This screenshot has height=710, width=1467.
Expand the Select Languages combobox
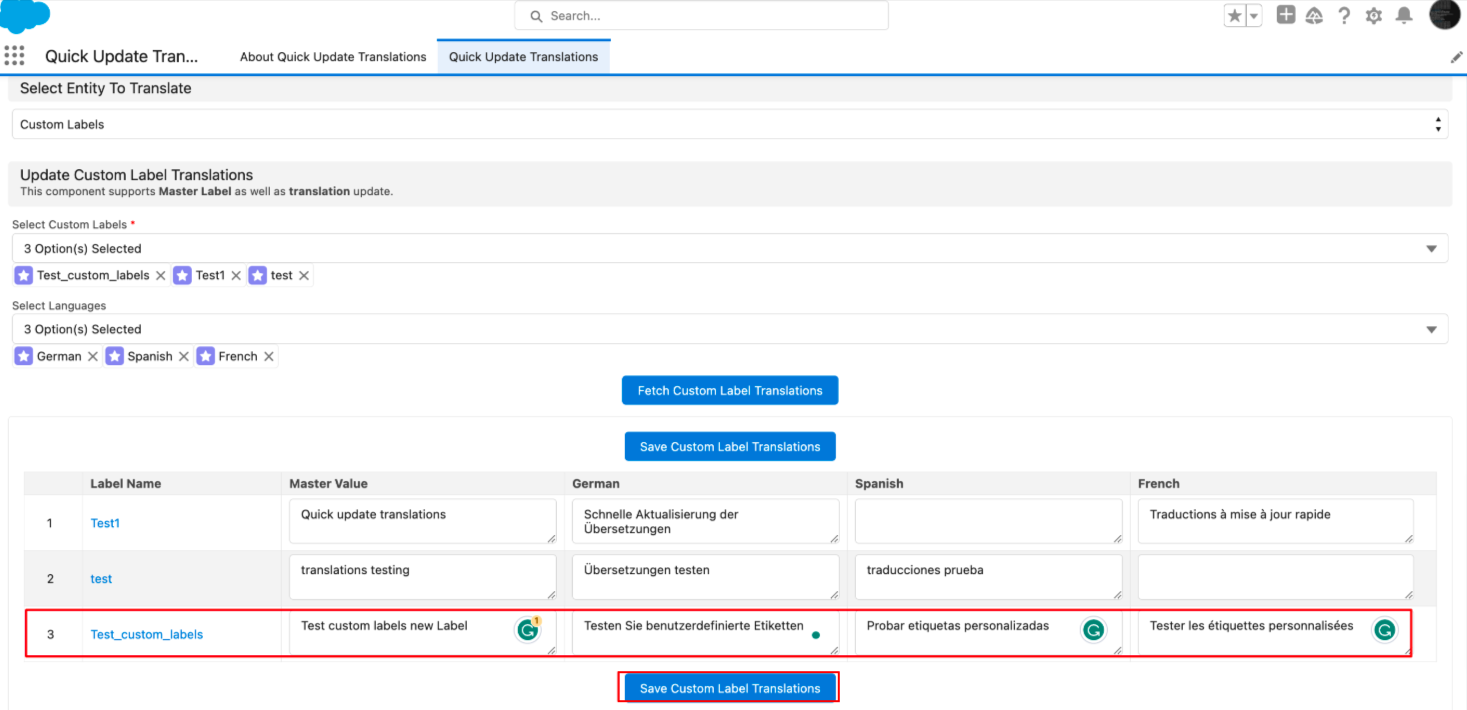point(730,329)
